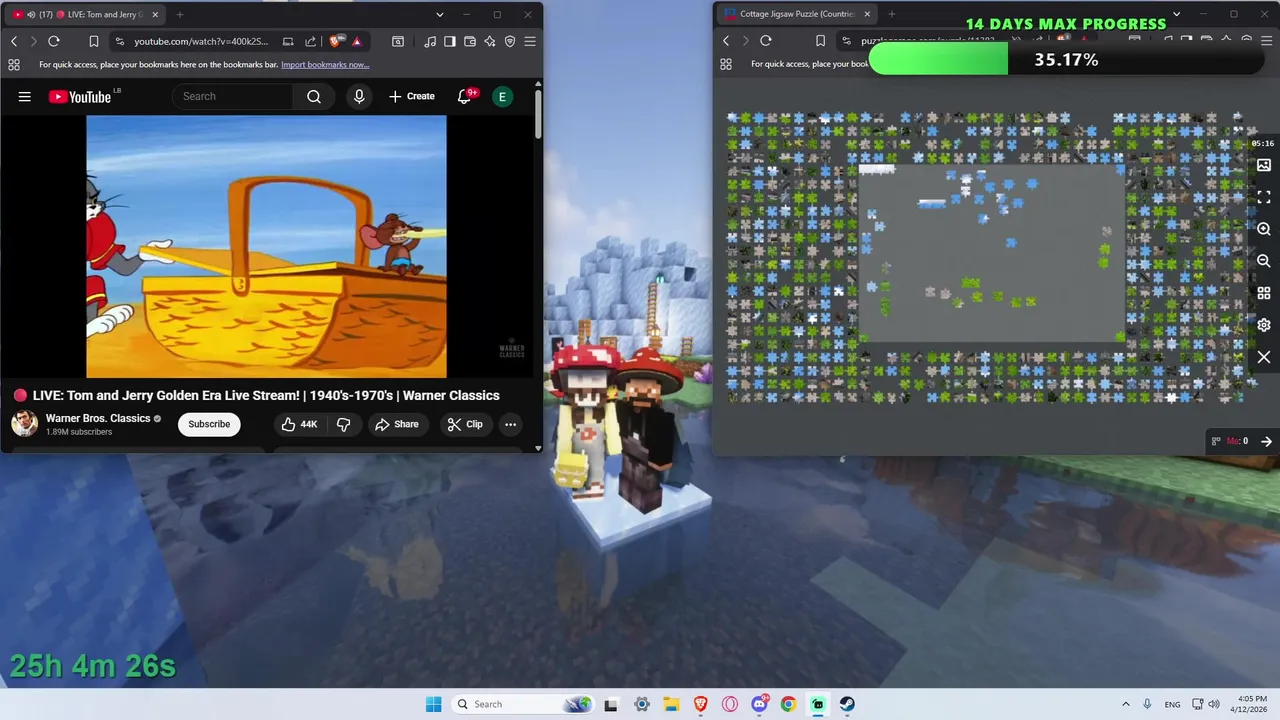The width and height of the screenshot is (1280, 720).
Task: Toggle Brave sidebar panel in YouTube window
Action: coord(450,41)
